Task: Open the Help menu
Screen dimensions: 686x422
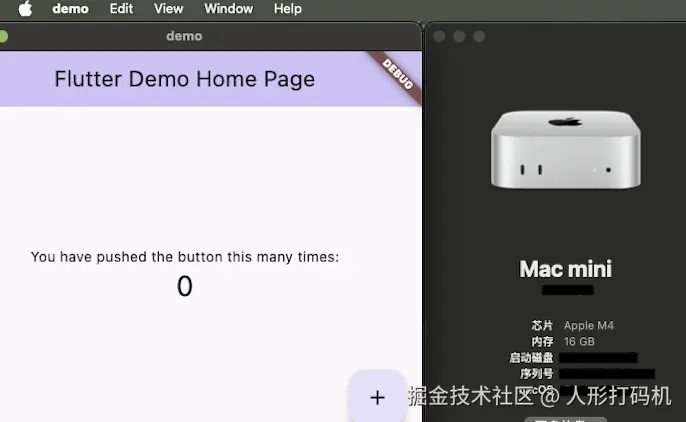Action: pos(287,9)
